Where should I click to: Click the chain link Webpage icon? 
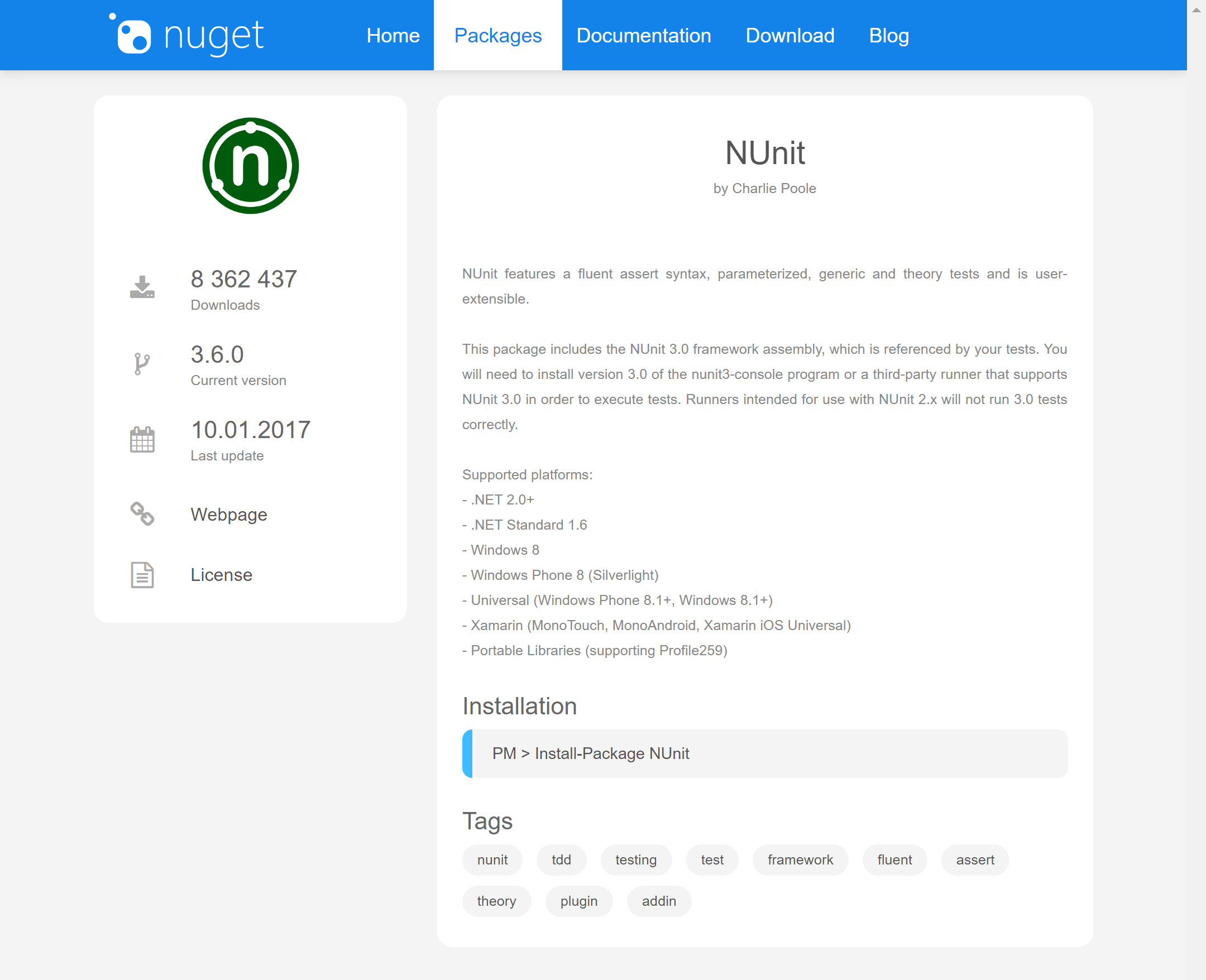tap(142, 513)
